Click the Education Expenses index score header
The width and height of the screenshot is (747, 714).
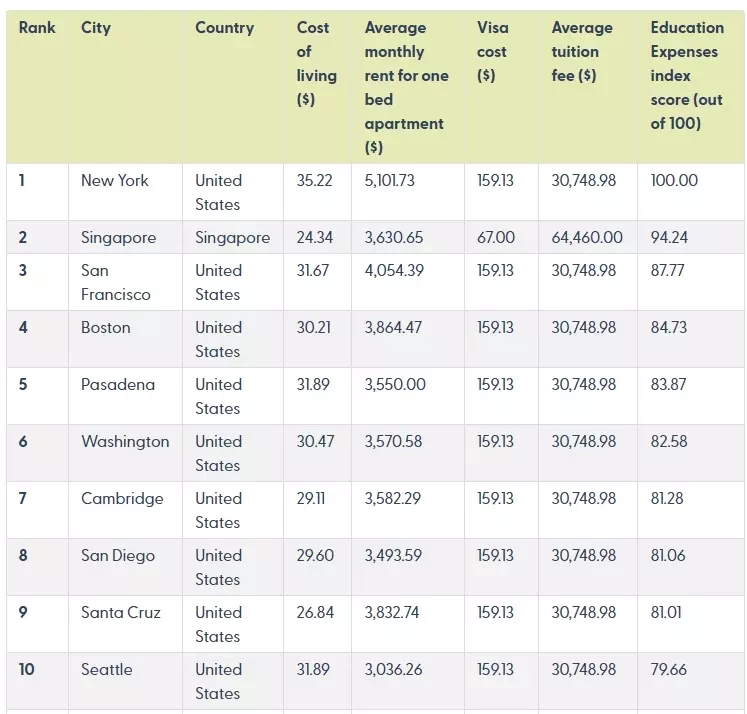[687, 75]
